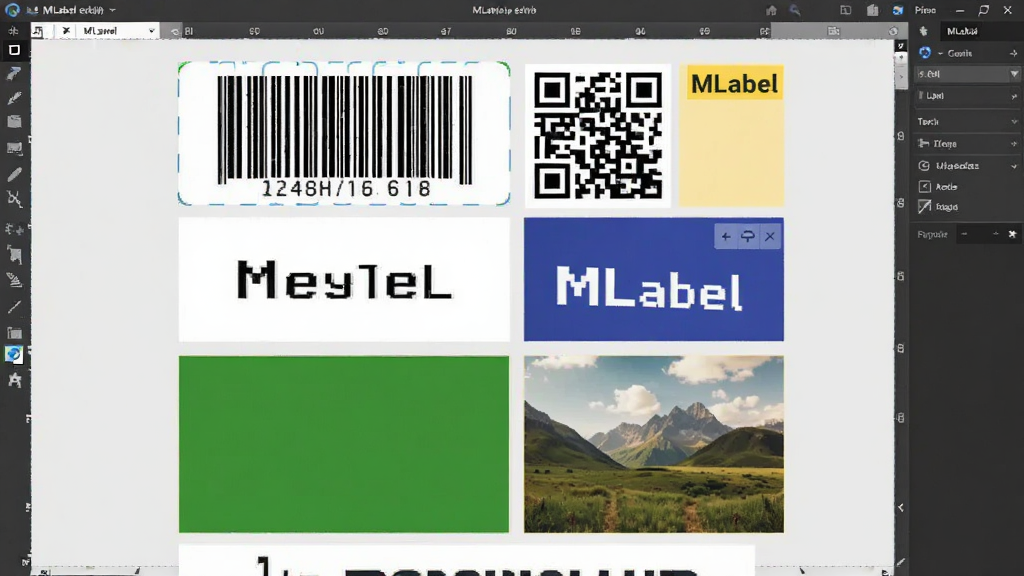
Task: Open the app title dropdown arrow in the title bar
Action: pos(112,10)
